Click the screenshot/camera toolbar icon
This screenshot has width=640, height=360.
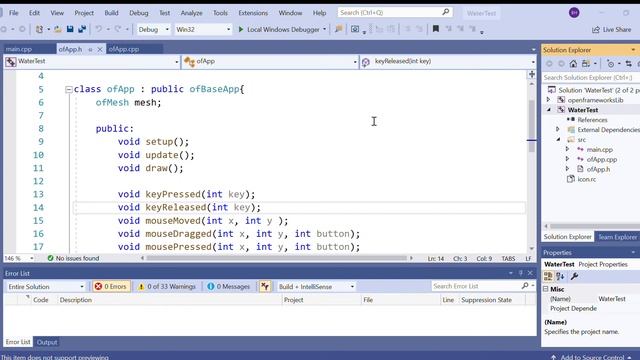click(355, 29)
